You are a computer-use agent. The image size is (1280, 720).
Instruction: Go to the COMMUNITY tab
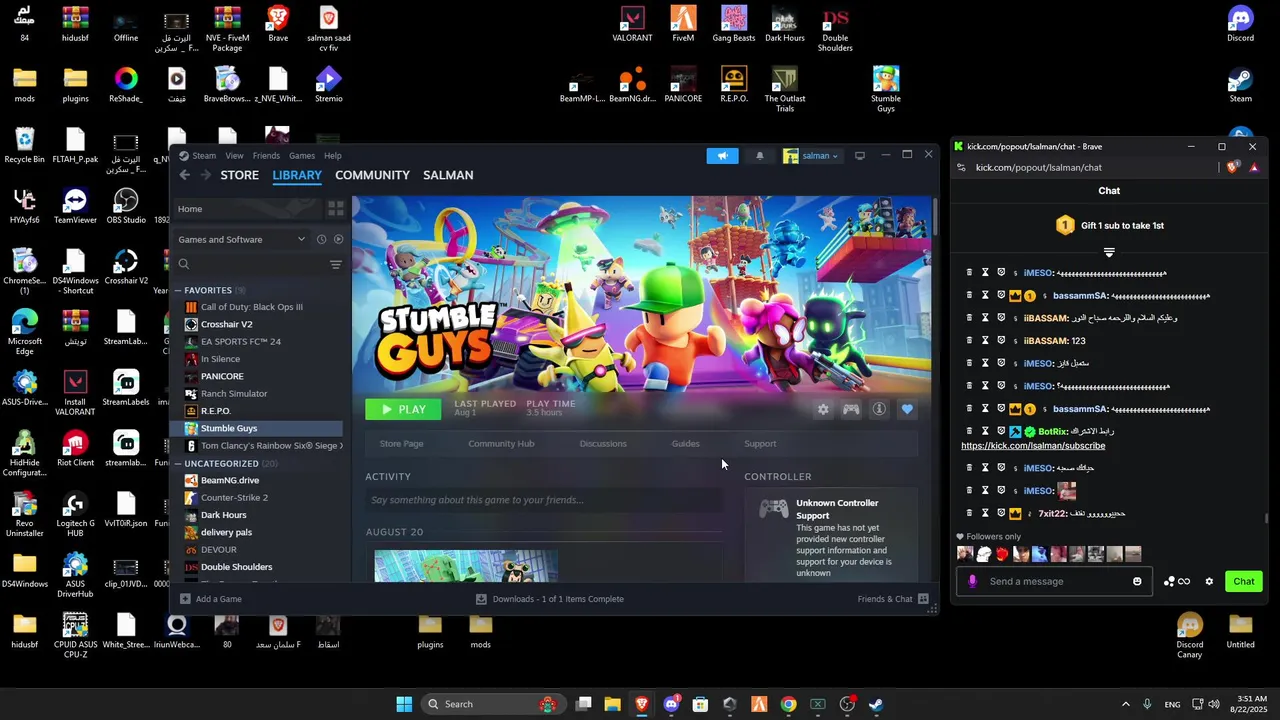click(x=372, y=175)
